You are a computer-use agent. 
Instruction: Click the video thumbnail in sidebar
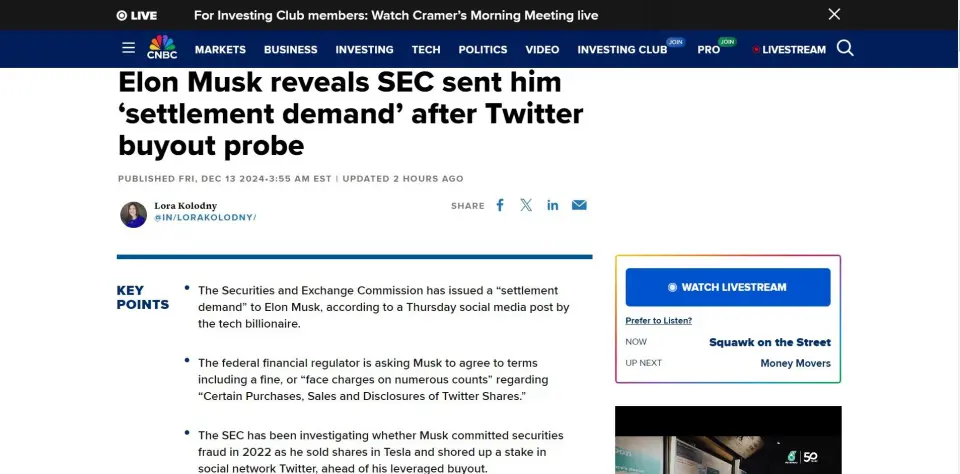pos(728,440)
